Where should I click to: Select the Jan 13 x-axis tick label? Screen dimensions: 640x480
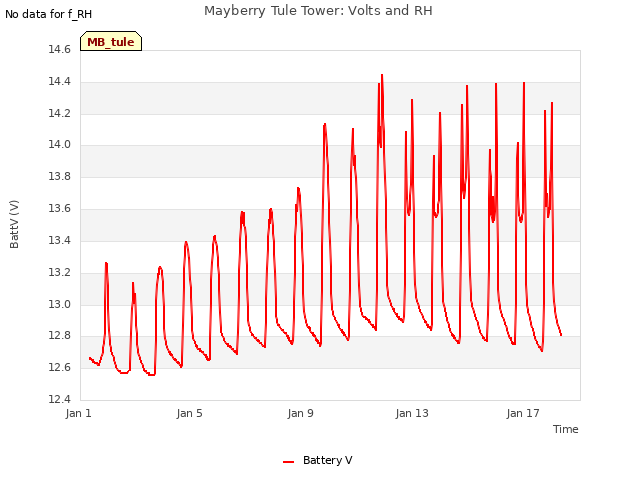pos(412,413)
